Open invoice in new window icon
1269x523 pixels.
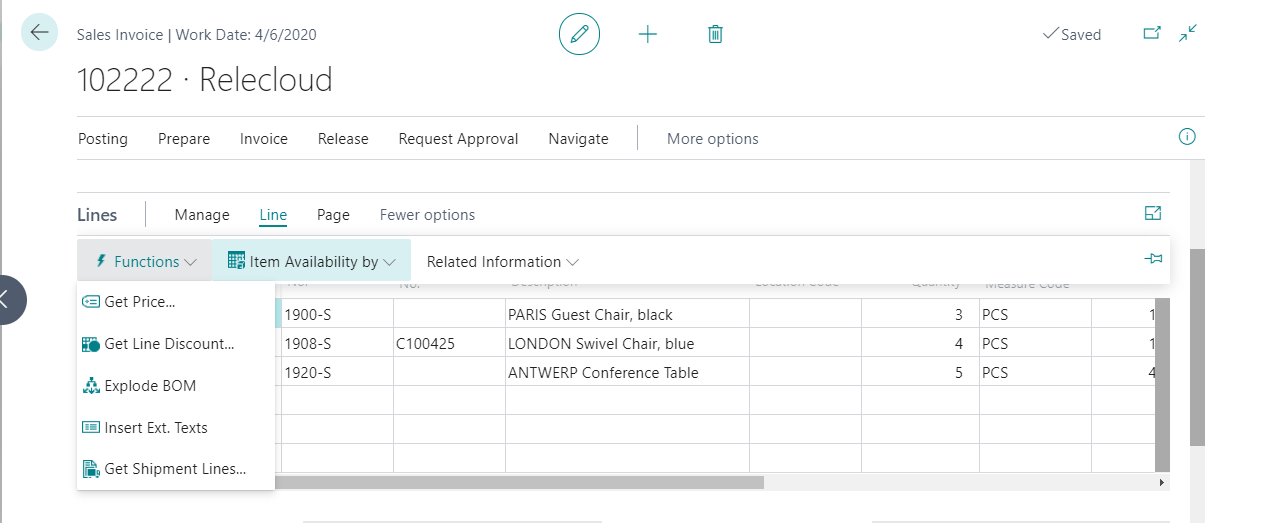tap(1152, 33)
